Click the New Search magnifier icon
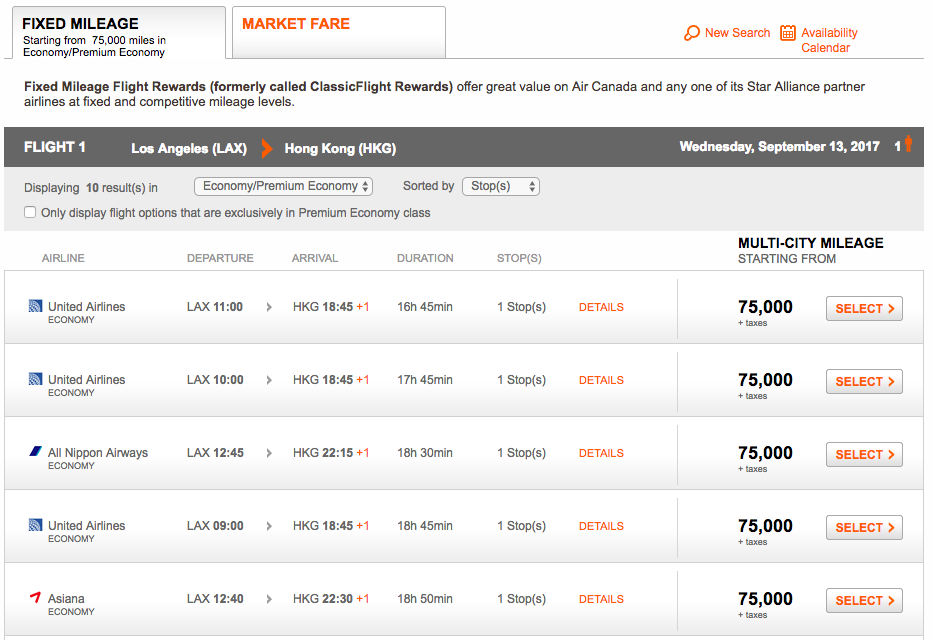This screenshot has height=640, width=933. click(691, 33)
